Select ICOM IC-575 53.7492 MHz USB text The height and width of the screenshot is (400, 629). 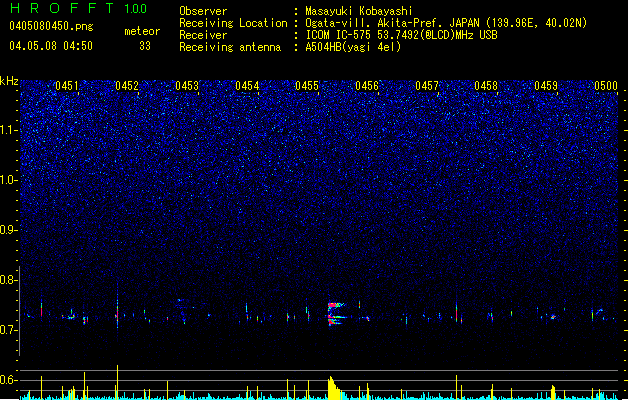(x=401, y=35)
